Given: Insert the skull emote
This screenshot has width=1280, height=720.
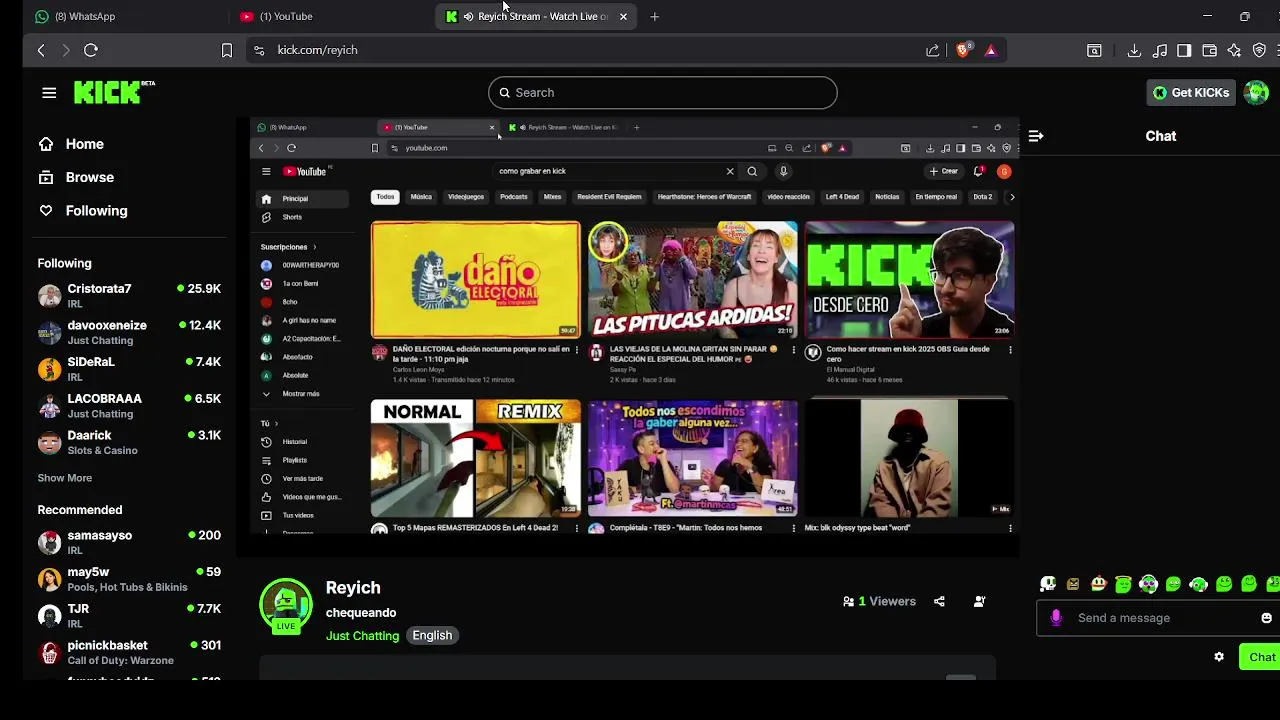Looking at the screenshot, I should click(1048, 584).
